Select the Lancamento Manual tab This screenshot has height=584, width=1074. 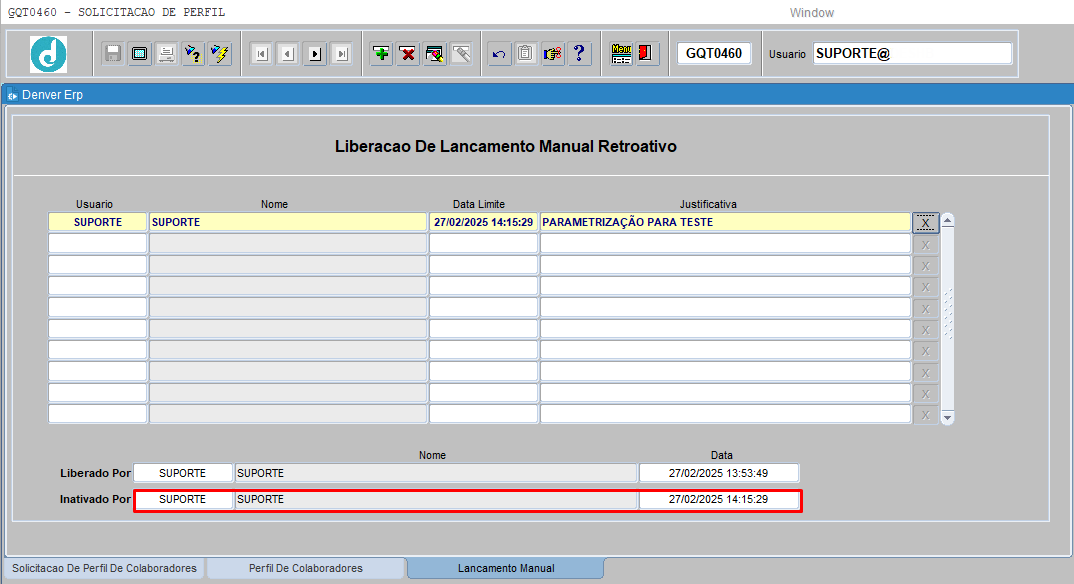[x=506, y=568]
